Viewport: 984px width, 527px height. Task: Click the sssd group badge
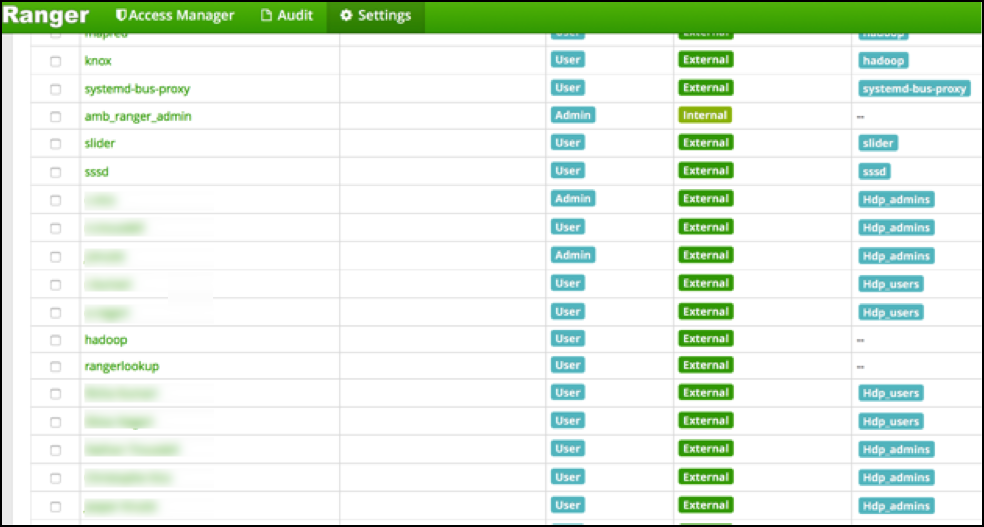point(875,172)
